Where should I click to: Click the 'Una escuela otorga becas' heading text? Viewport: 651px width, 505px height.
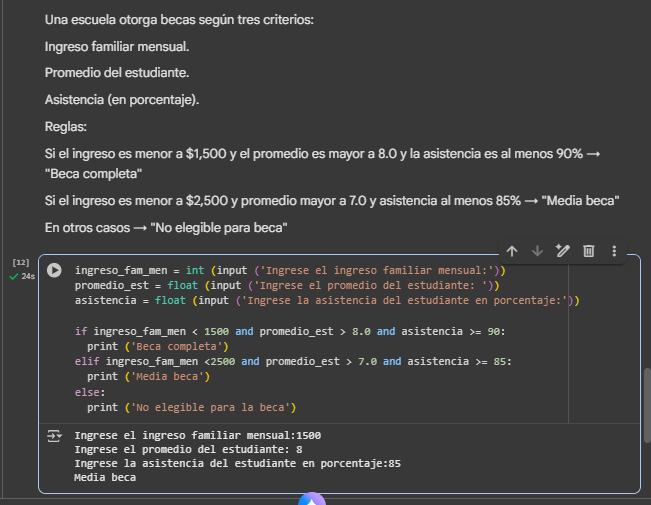178,21
